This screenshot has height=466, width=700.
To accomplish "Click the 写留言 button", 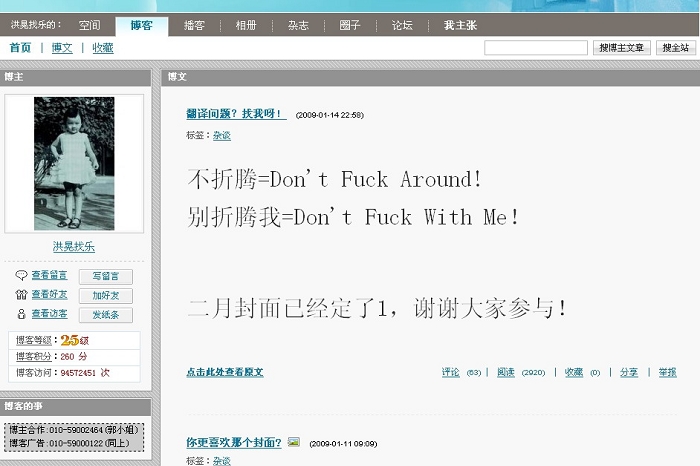I will point(105,277).
